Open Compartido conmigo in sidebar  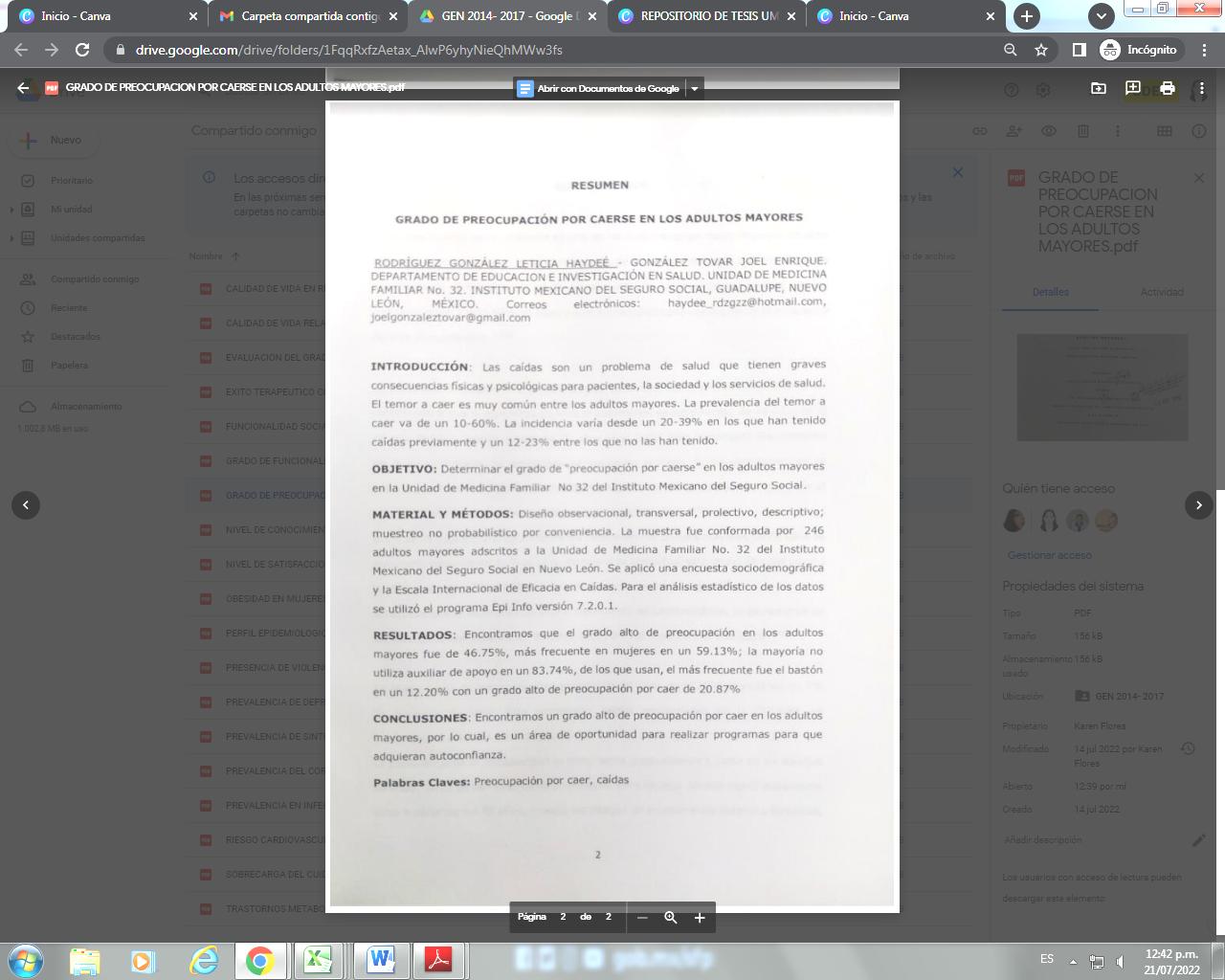click(95, 279)
